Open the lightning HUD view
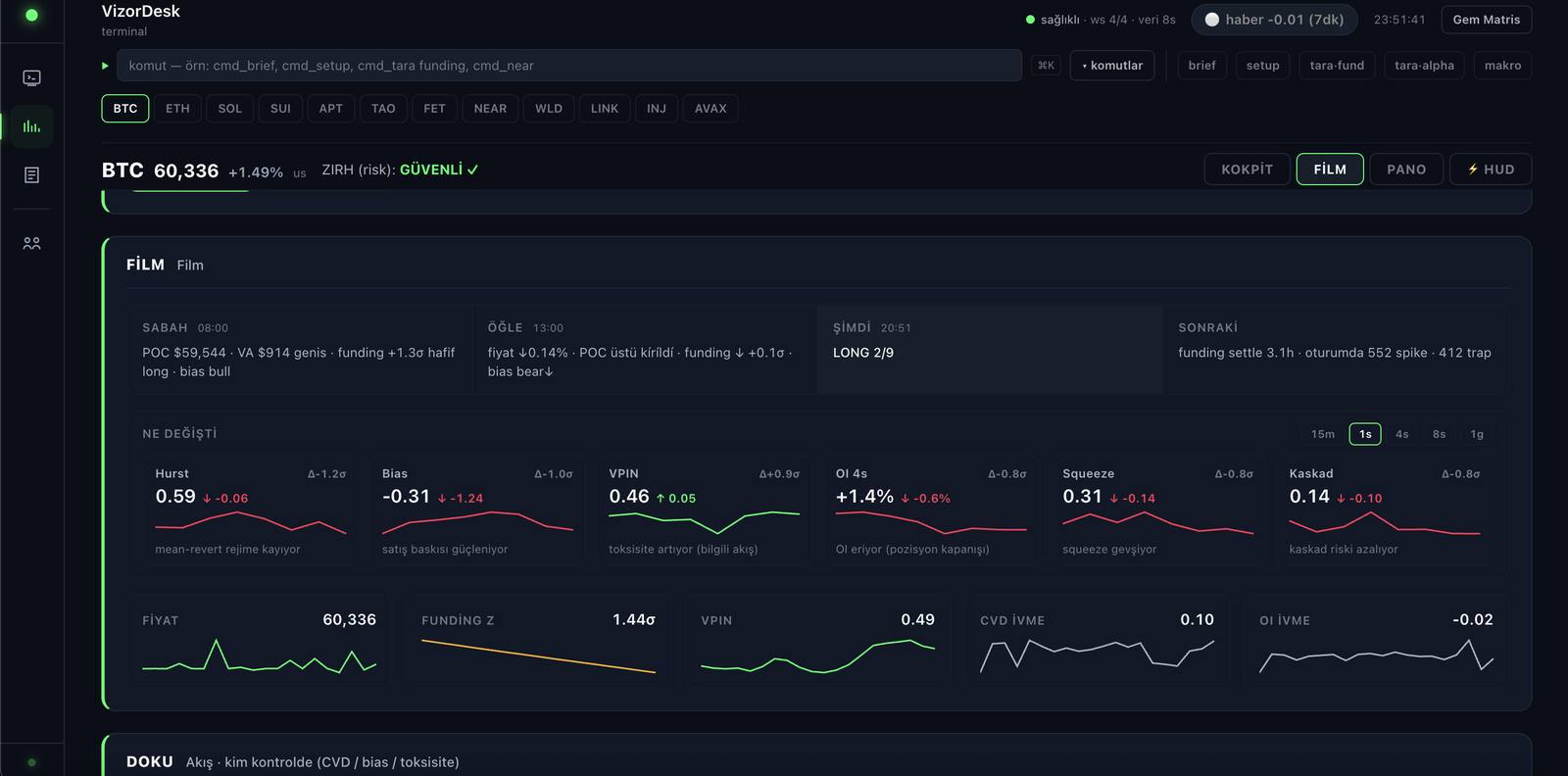The width and height of the screenshot is (1568, 776). pos(1491,170)
